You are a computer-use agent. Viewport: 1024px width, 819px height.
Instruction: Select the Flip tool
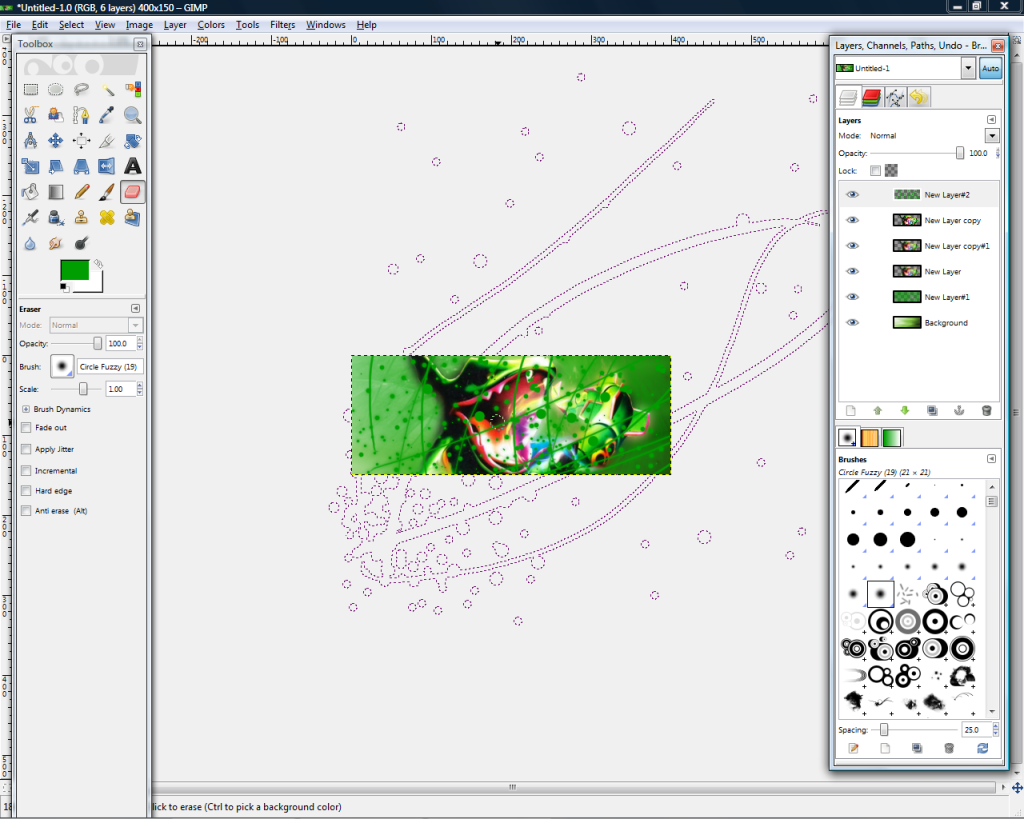click(107, 166)
